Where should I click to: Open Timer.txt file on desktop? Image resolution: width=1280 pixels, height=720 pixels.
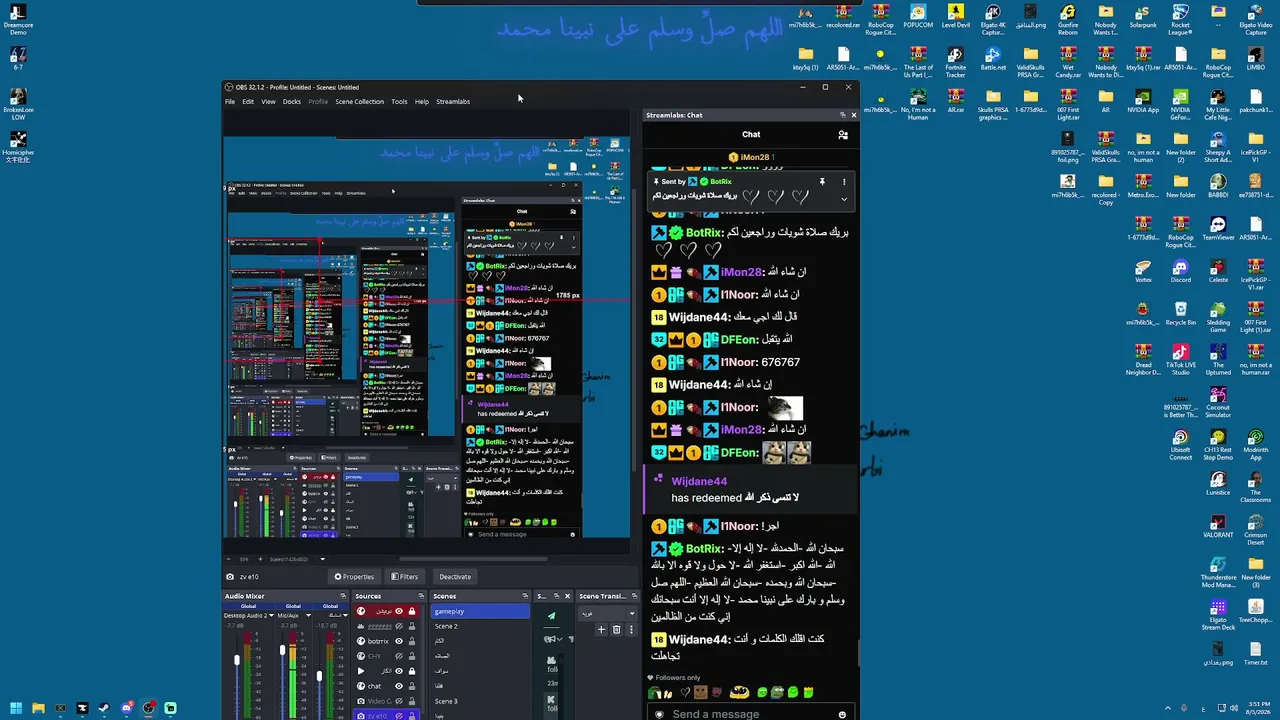tap(1256, 653)
